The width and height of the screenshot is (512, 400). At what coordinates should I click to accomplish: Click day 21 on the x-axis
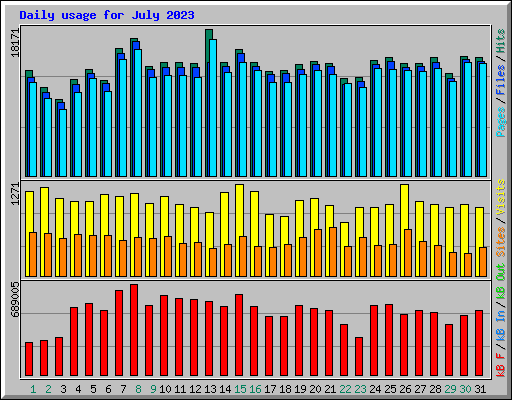330,389
